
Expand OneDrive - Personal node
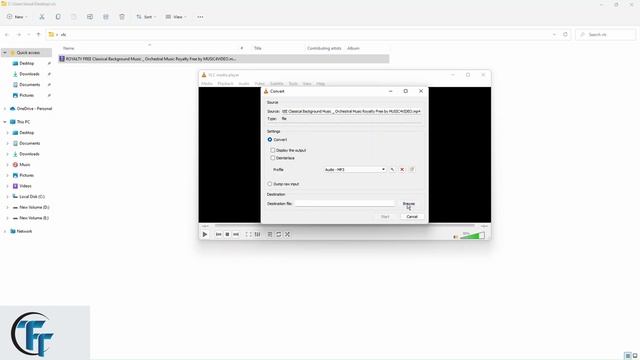[x=5, y=109]
